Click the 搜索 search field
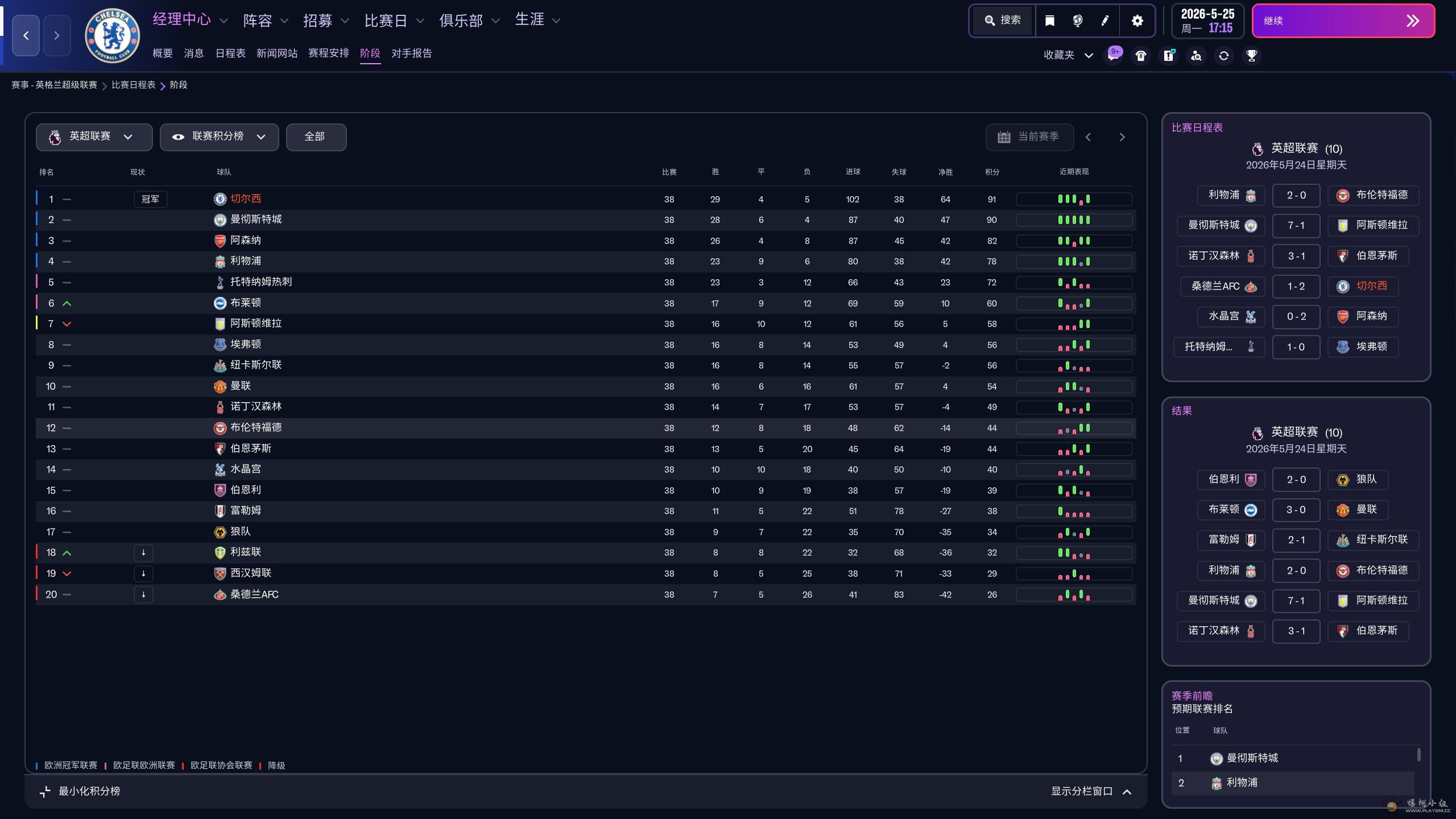 click(x=1003, y=21)
